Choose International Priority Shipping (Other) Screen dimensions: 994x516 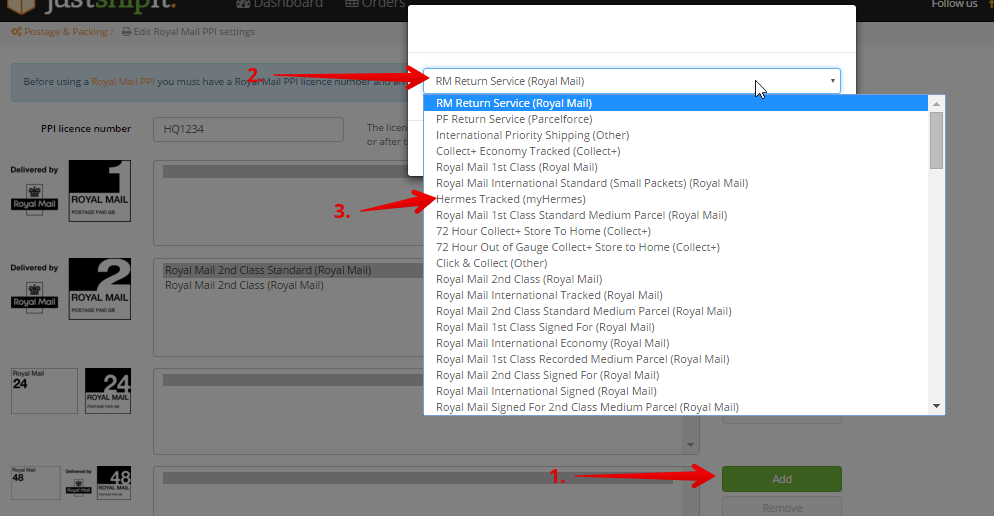(x=676, y=135)
